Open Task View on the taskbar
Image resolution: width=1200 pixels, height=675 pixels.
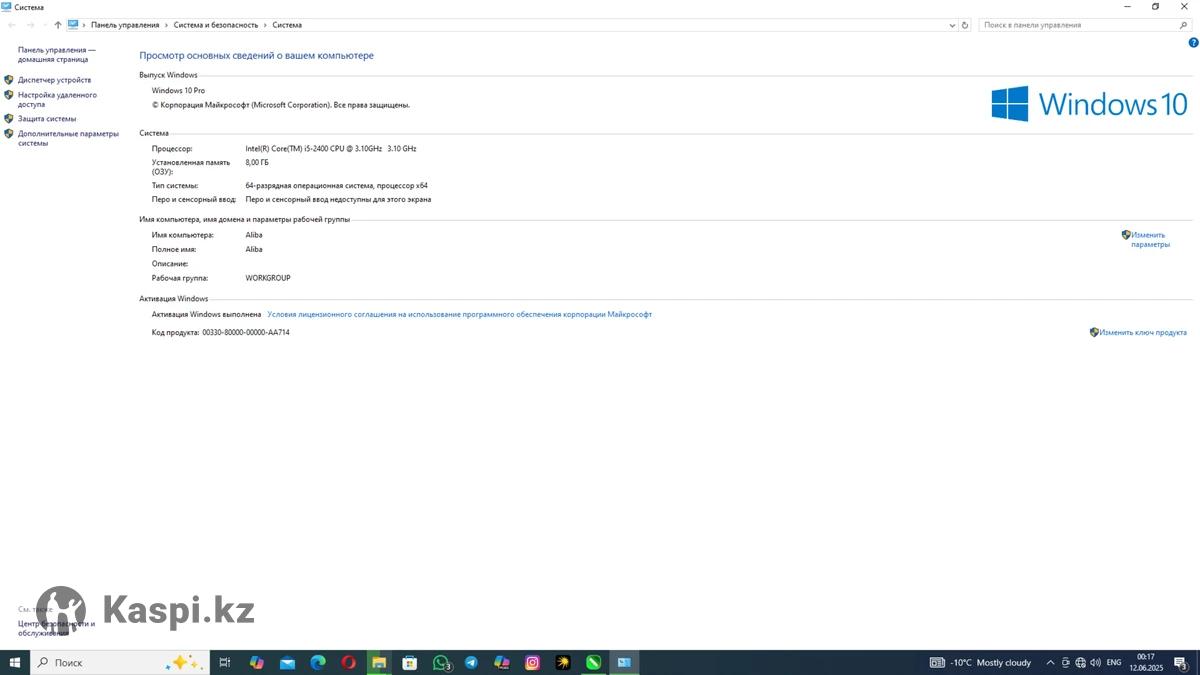click(x=225, y=662)
